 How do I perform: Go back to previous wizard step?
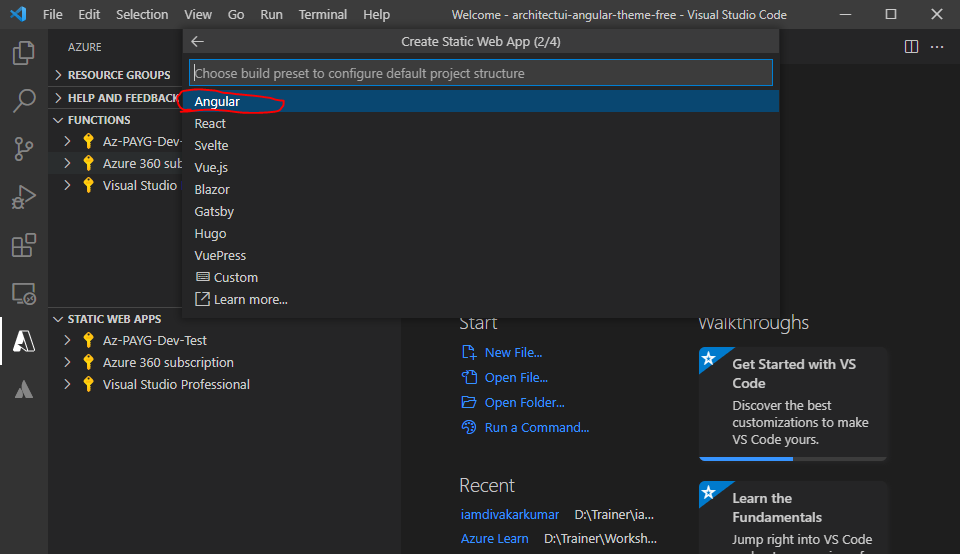(x=197, y=42)
